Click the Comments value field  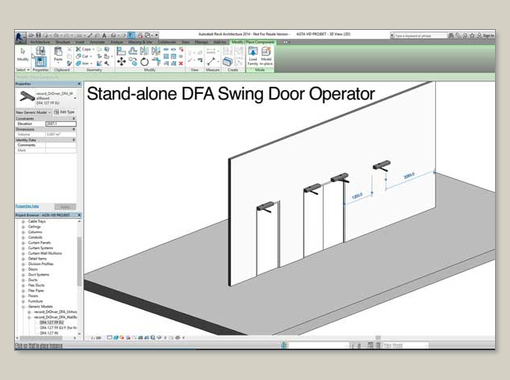pos(60,145)
